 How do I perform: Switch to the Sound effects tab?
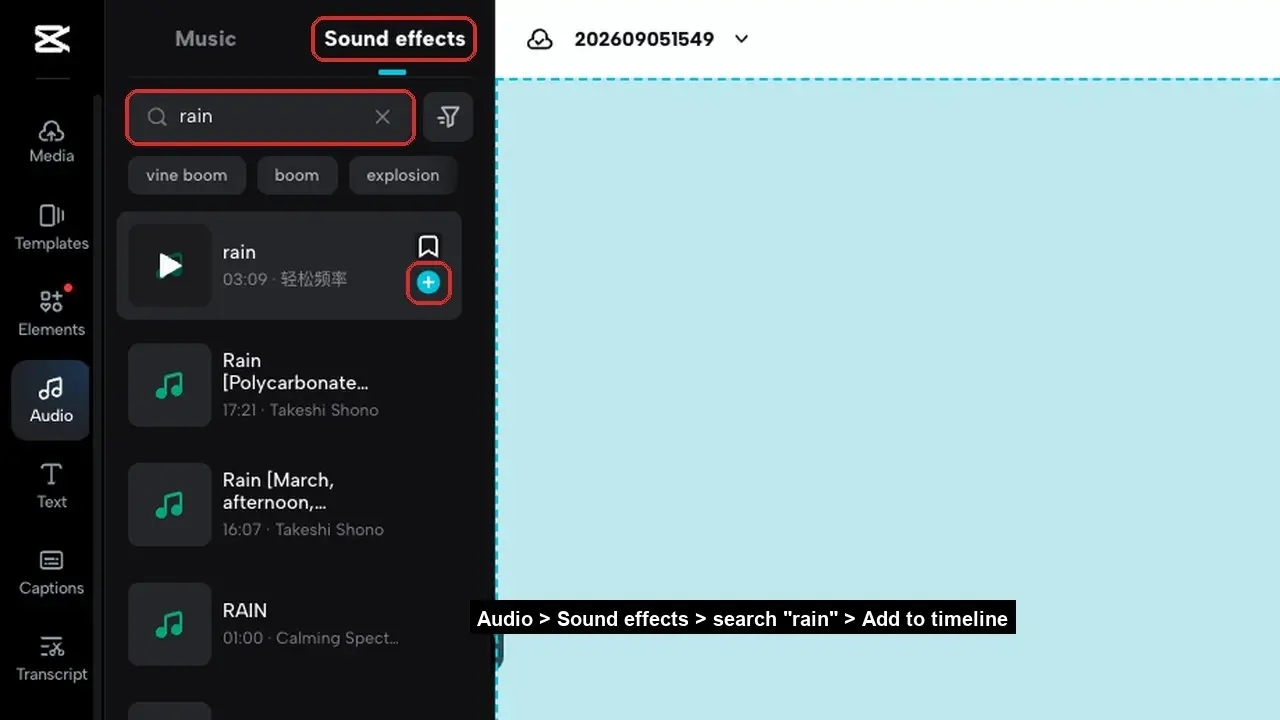point(394,39)
